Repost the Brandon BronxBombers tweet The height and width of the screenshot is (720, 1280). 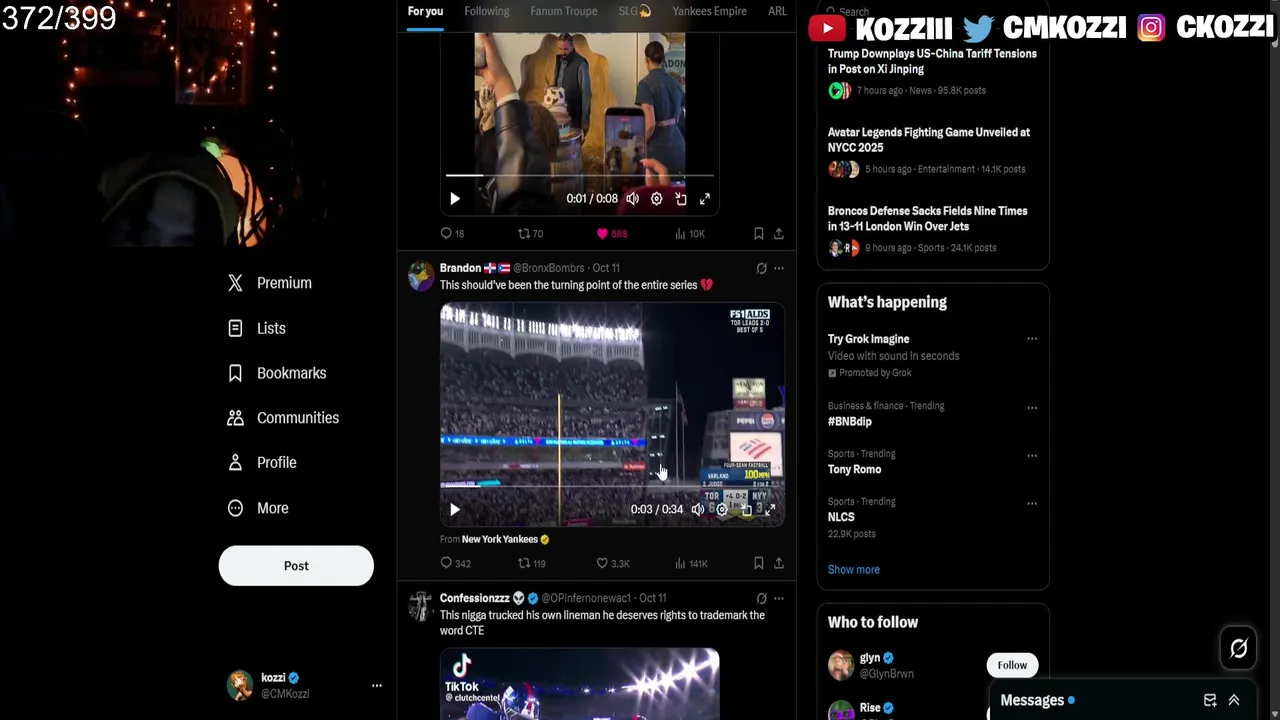531,563
